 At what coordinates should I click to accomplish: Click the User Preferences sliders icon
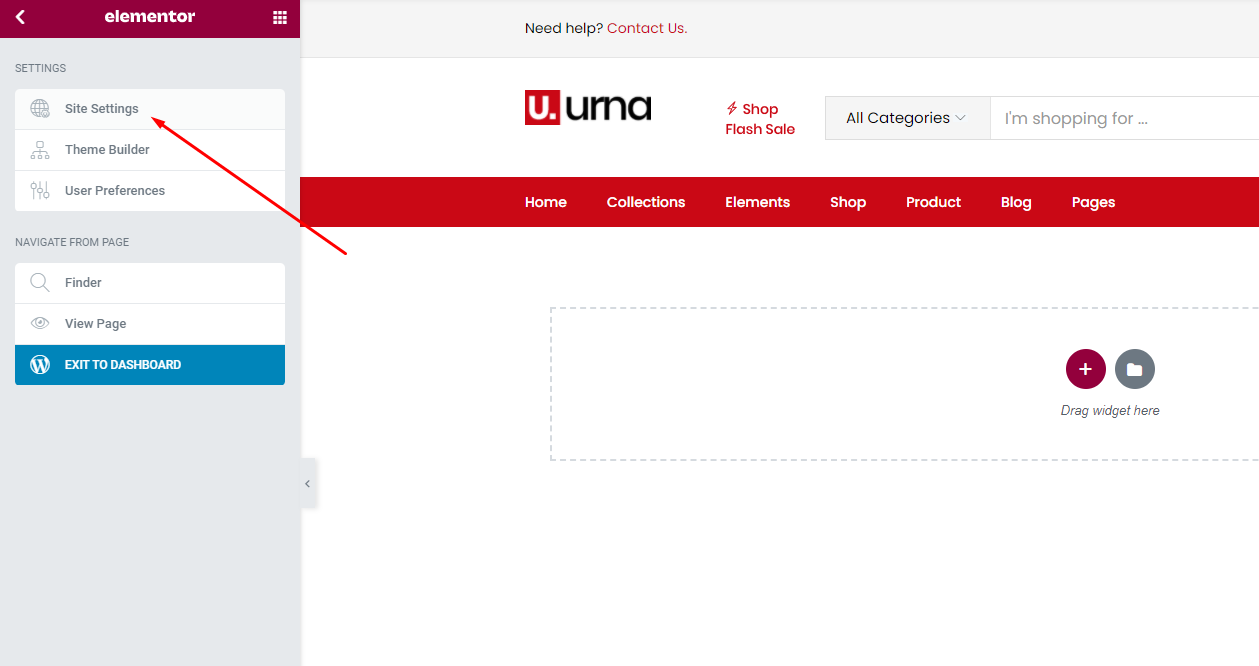(x=40, y=191)
